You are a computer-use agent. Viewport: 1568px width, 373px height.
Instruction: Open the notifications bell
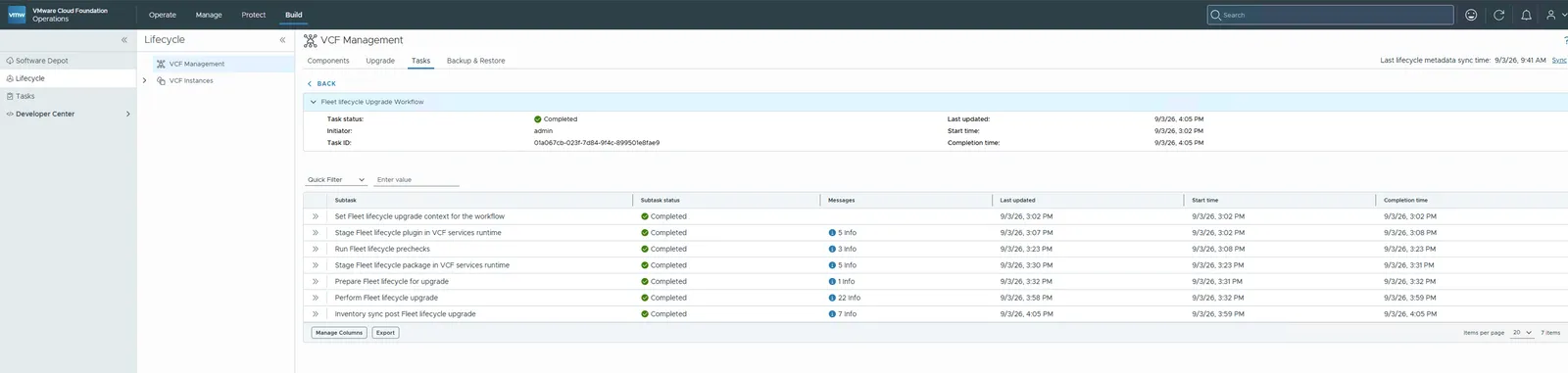pyautogui.click(x=1526, y=15)
